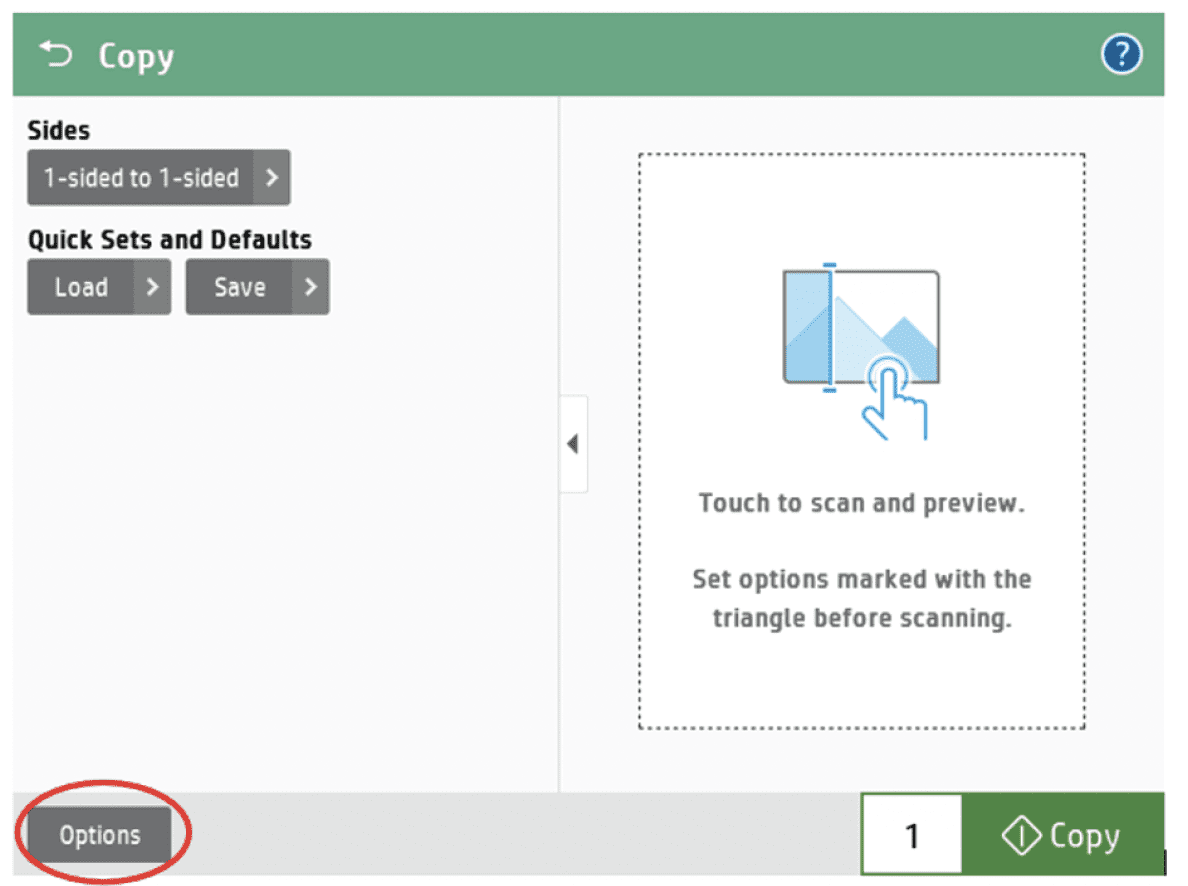Tap Quick Sets and Defaults heading
This screenshot has height=886, width=1188.
click(x=167, y=239)
